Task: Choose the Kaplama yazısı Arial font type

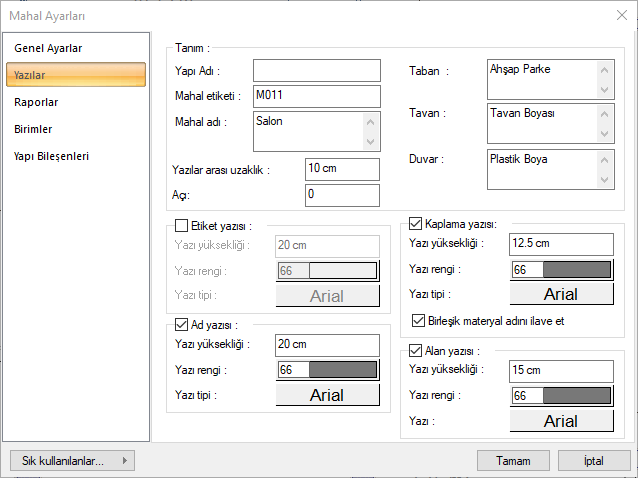Action: pos(560,294)
